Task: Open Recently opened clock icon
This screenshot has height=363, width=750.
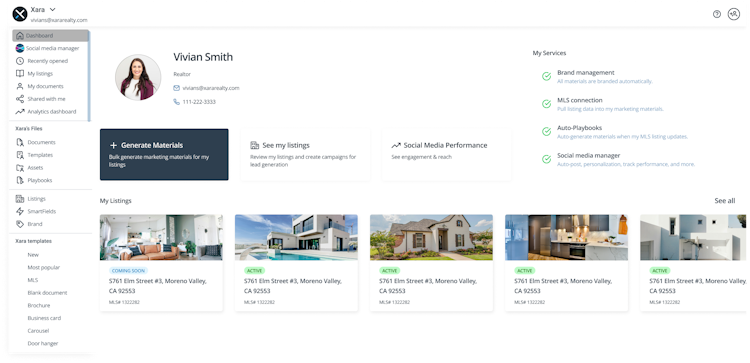Action: (20, 61)
